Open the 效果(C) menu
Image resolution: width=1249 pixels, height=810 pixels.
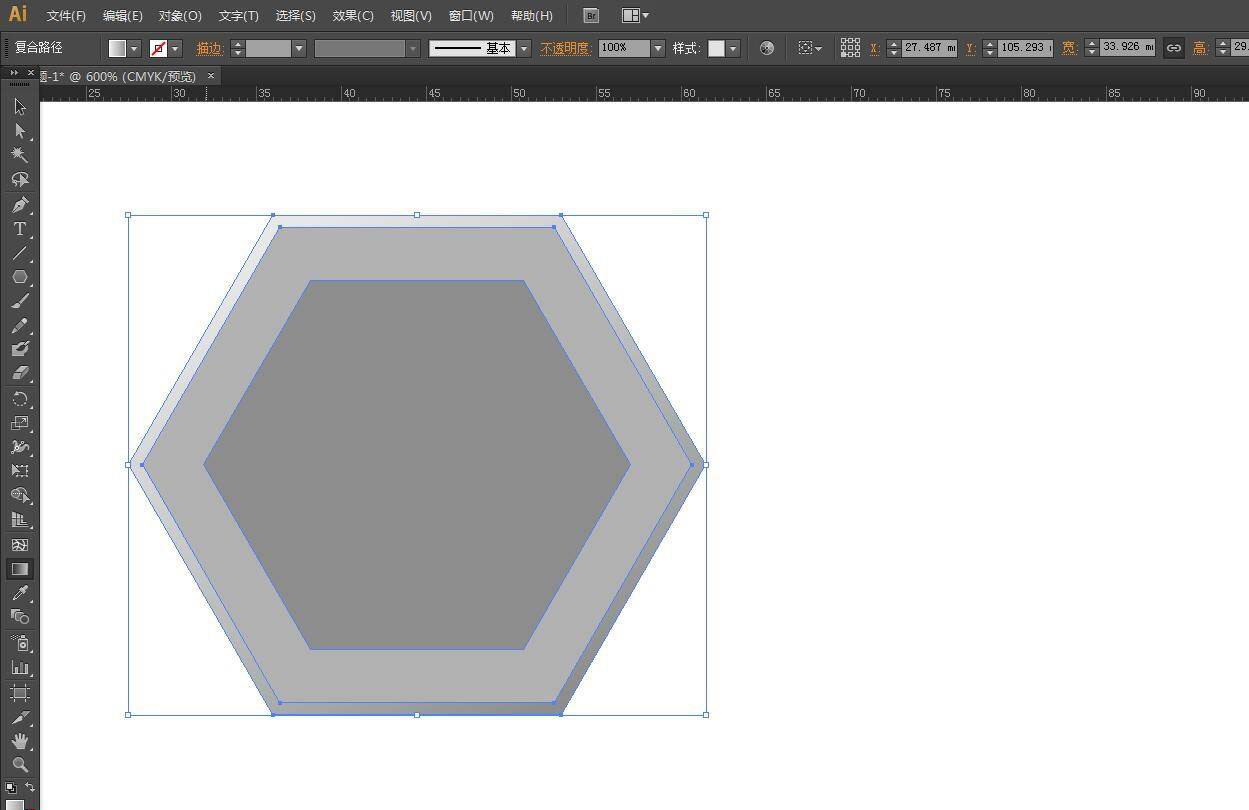tap(353, 16)
